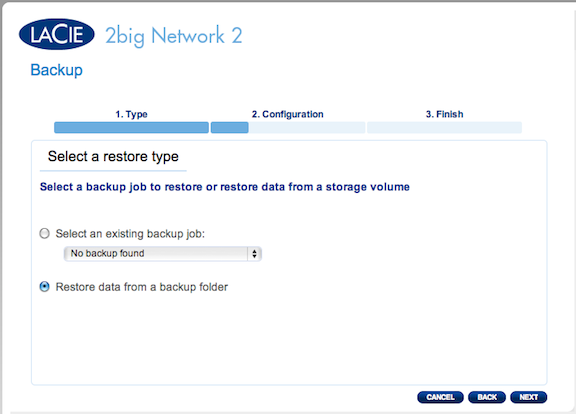The height and width of the screenshot is (414, 576).
Task: Choose Restore data from a backup folder
Action: 44,287
